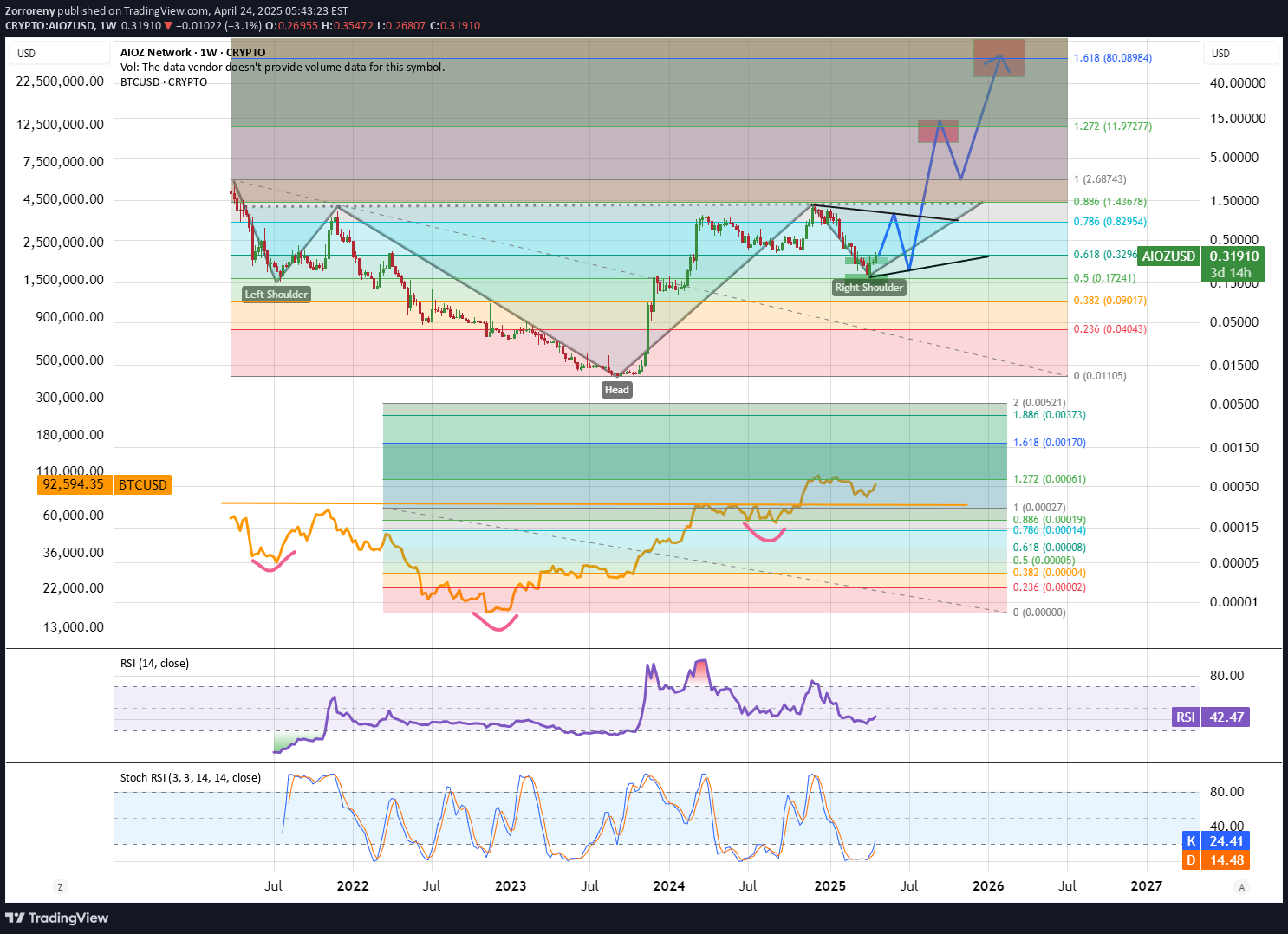Click the 92,594.35 BTC price label

[74, 484]
